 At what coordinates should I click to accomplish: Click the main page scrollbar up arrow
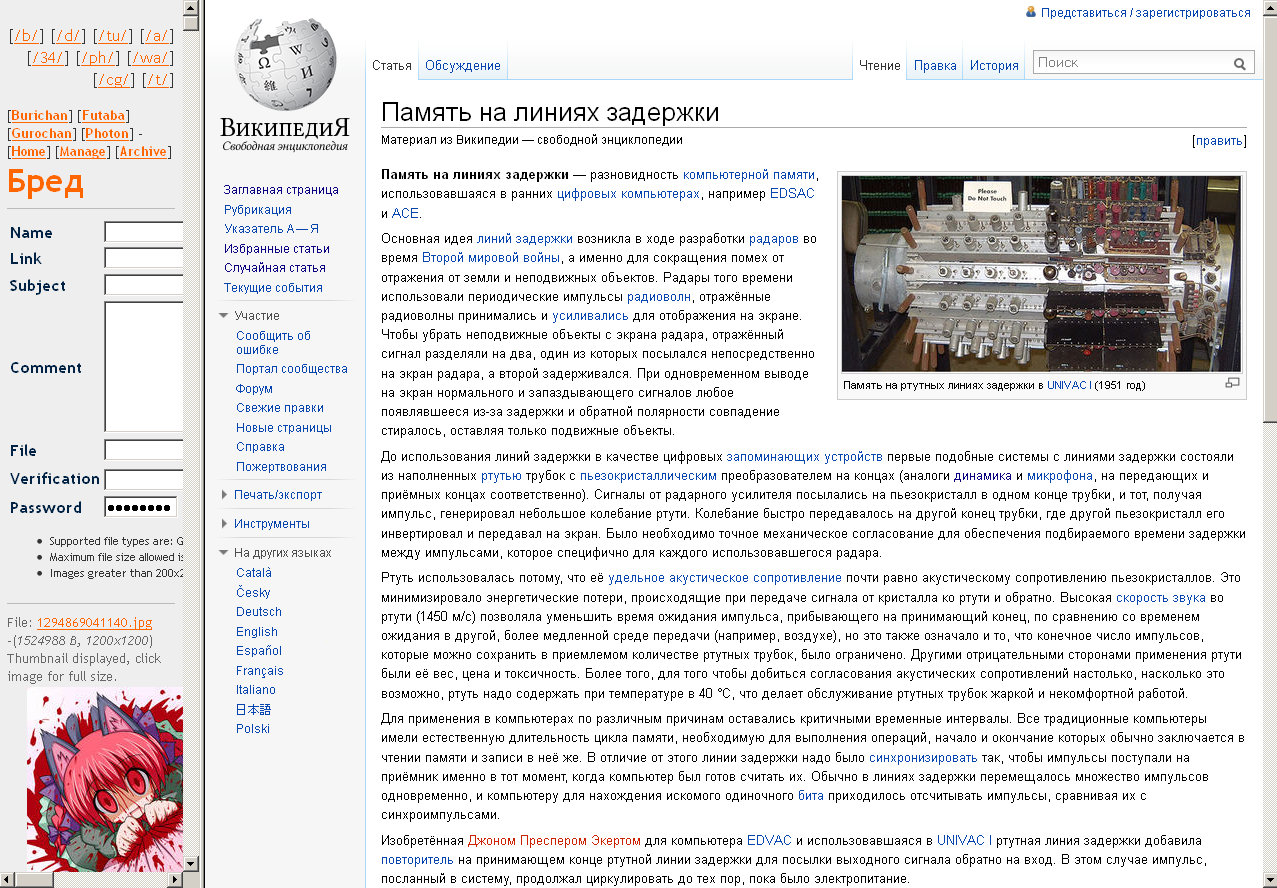coord(1270,7)
